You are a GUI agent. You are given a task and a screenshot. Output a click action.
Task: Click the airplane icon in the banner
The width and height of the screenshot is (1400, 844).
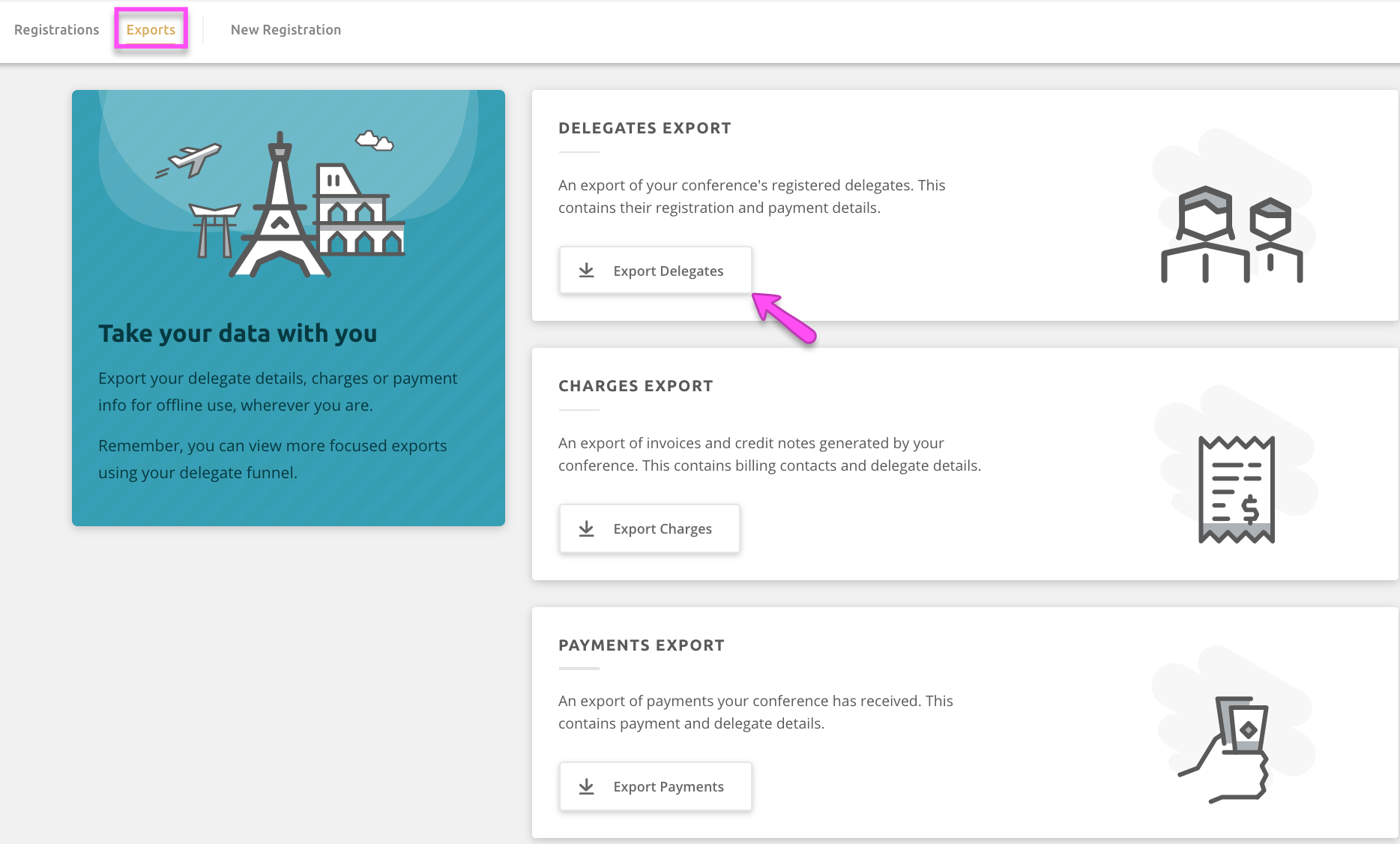pos(188,160)
